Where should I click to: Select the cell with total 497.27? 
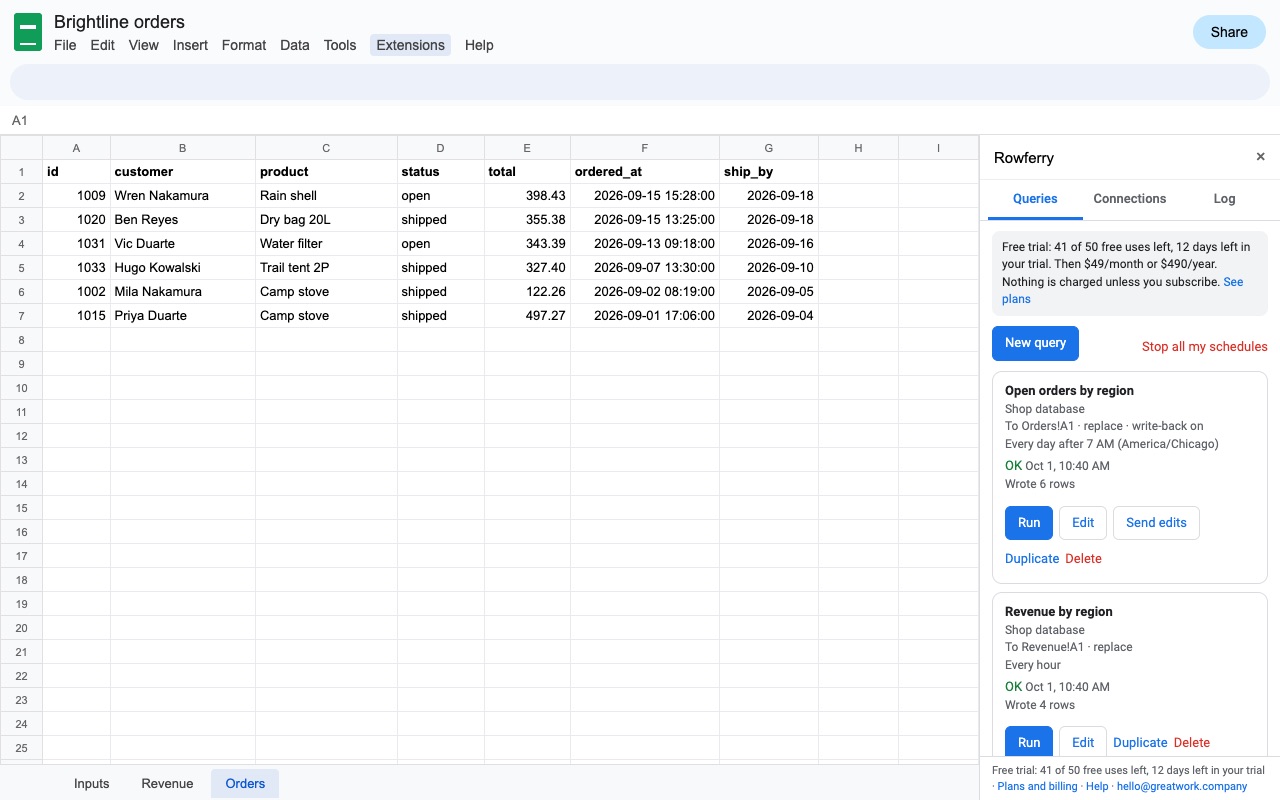point(527,316)
